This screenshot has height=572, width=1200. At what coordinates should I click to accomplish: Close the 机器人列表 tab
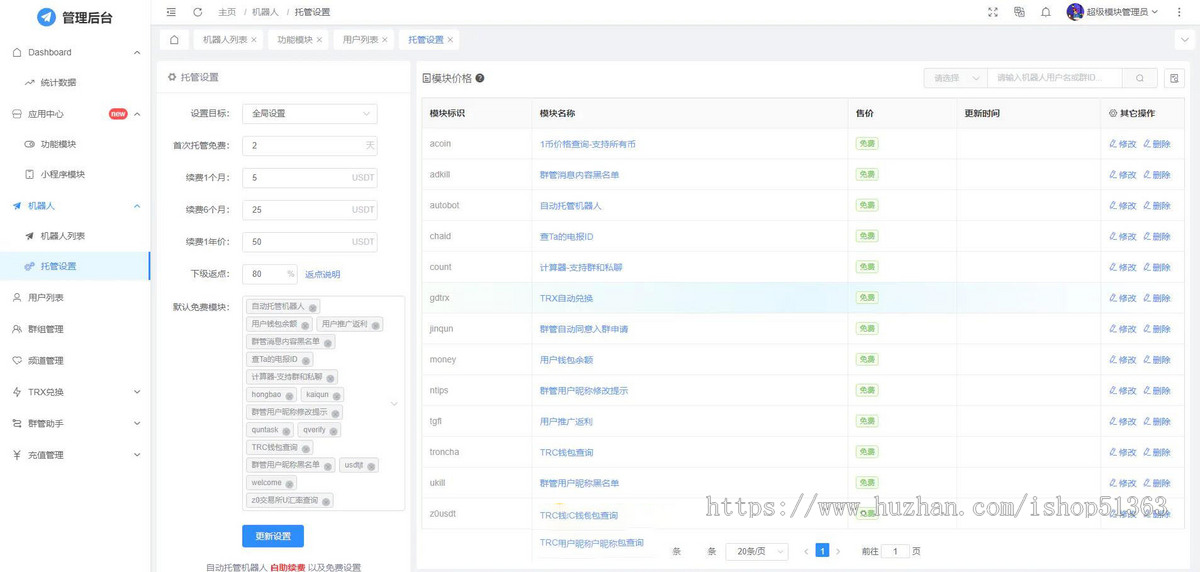pyautogui.click(x=254, y=40)
